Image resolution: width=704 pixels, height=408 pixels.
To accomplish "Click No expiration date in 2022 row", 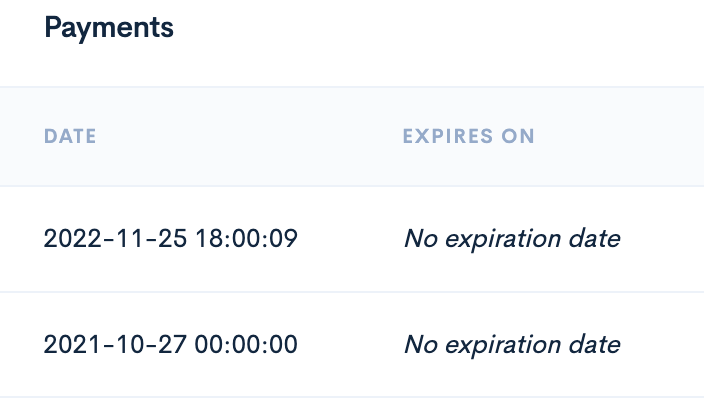I will [512, 239].
